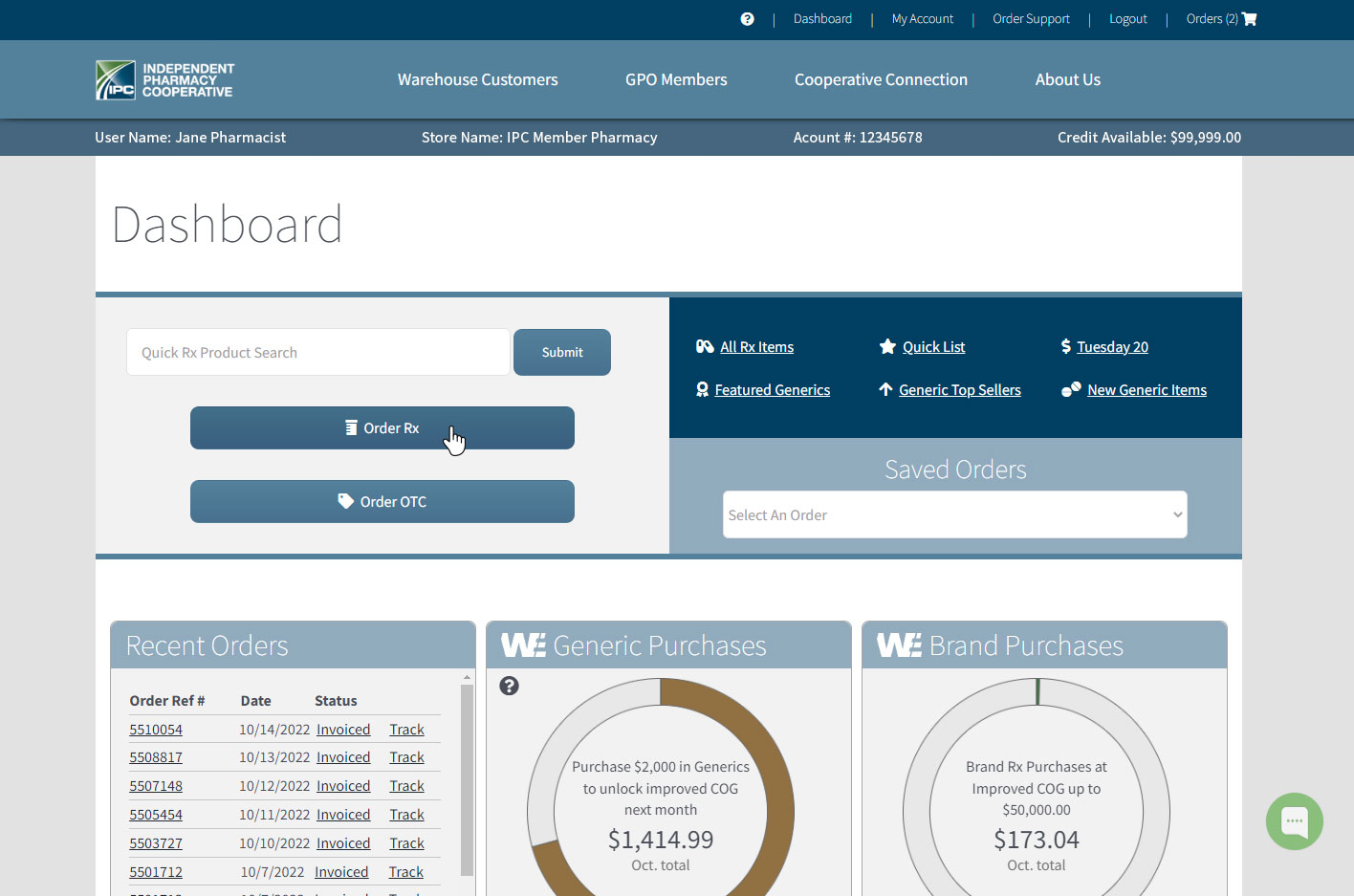Screen dimensions: 1354x896
Task: Click the binoculars icon beside All Rx Items
Action: coord(705,346)
